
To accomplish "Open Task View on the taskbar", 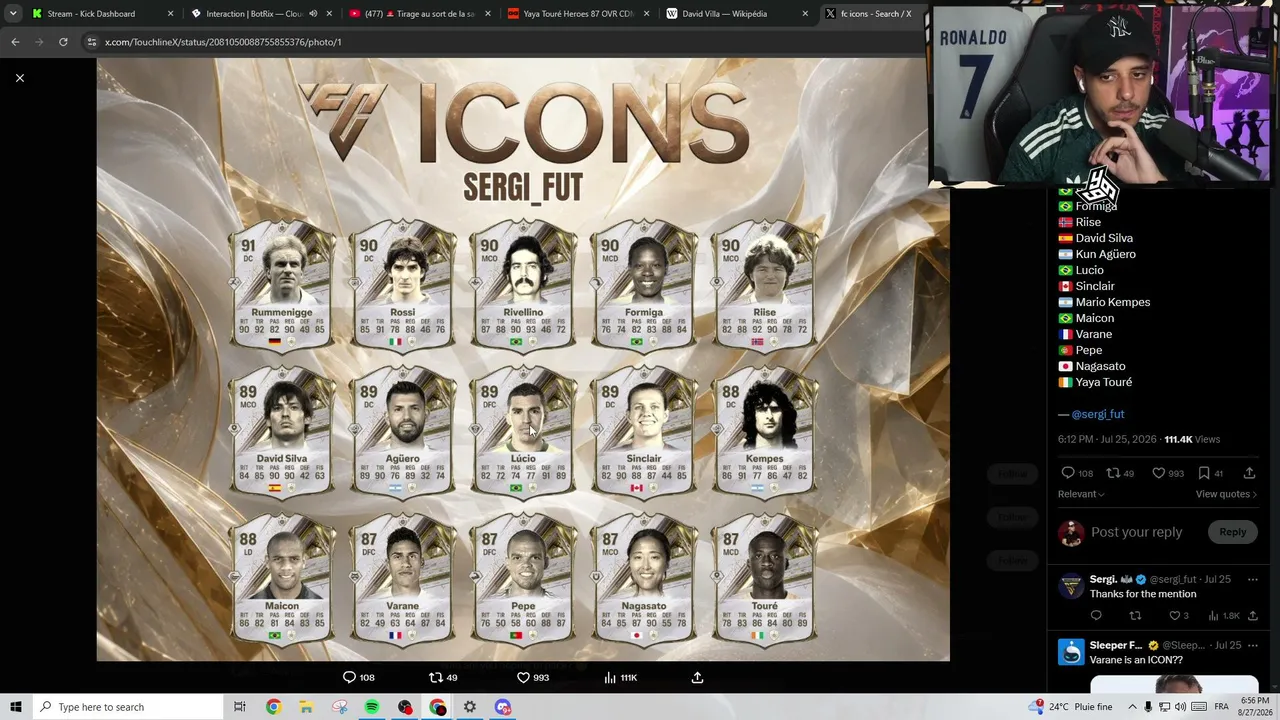I will [x=240, y=707].
